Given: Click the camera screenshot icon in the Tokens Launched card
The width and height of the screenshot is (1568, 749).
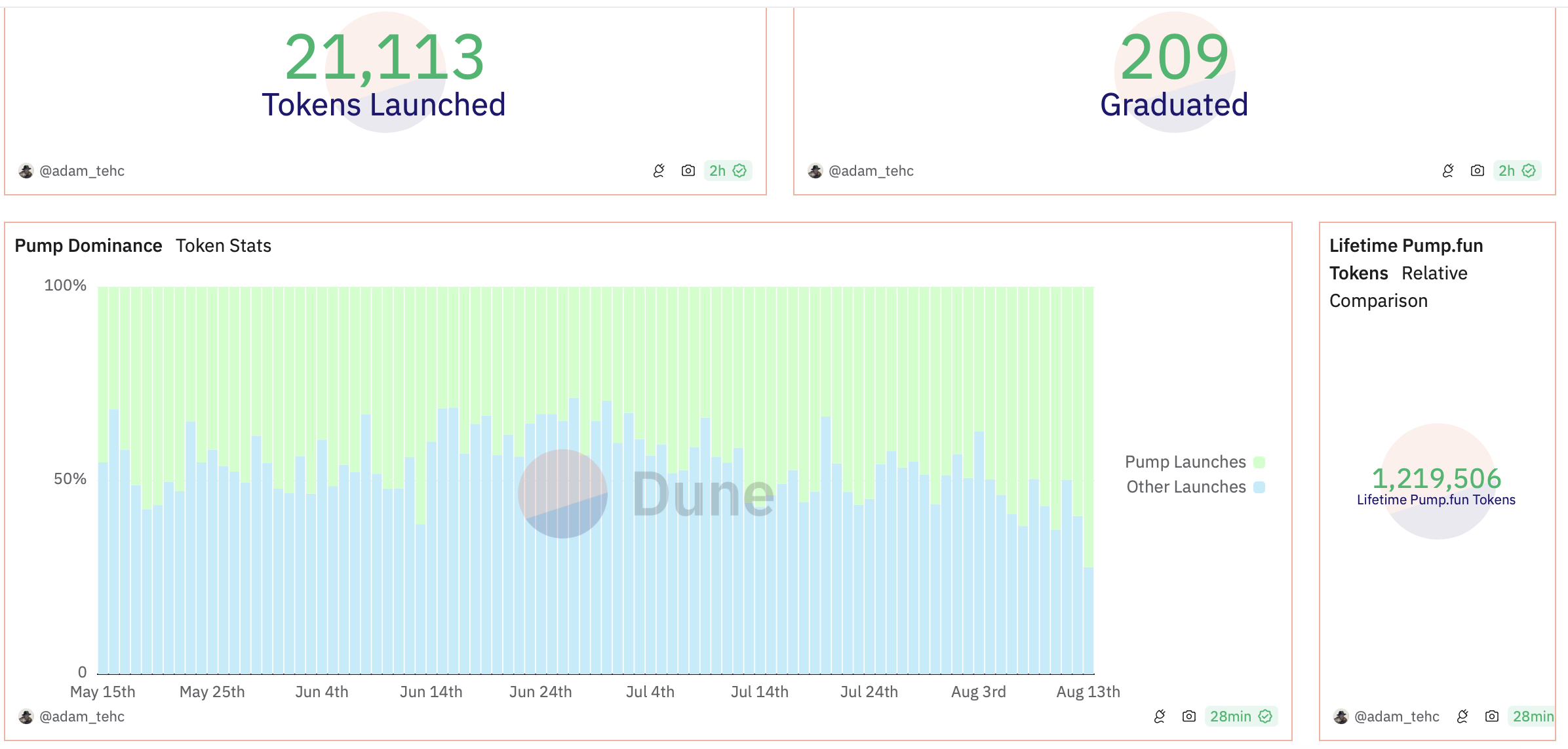Looking at the screenshot, I should 688,171.
